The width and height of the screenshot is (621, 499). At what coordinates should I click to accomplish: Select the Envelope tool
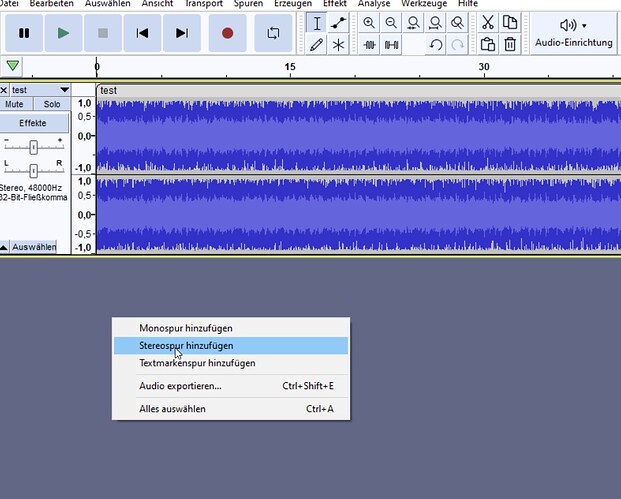click(338, 23)
